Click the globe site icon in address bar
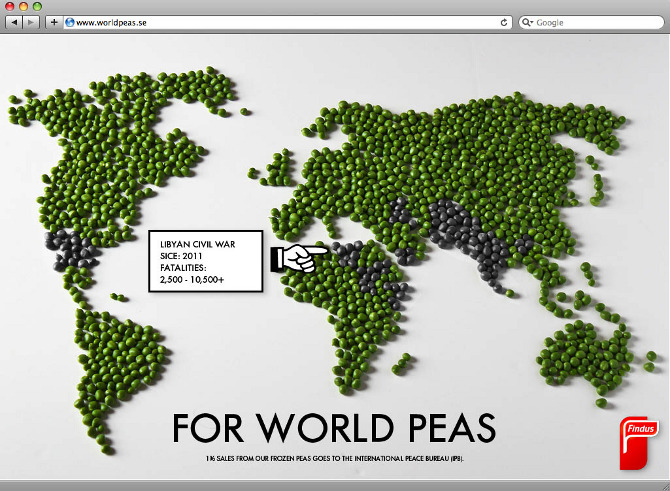The height and width of the screenshot is (491, 670). coord(69,22)
